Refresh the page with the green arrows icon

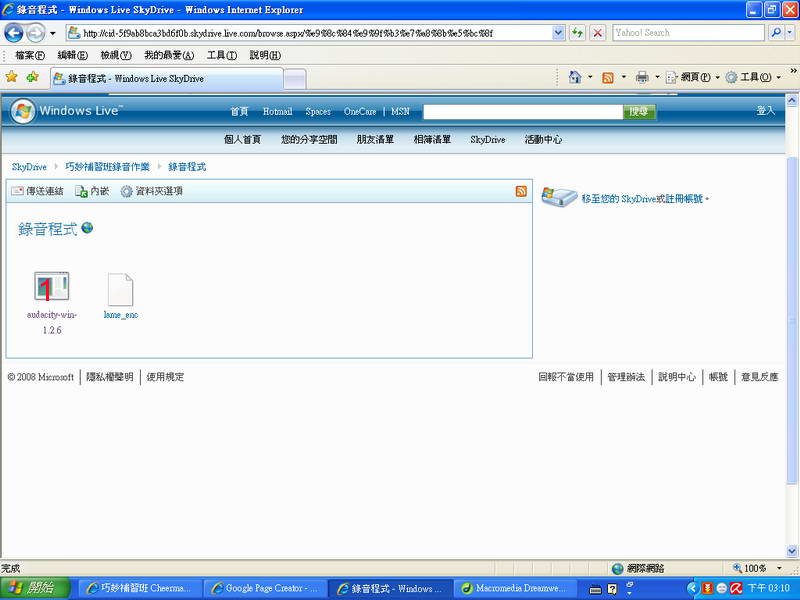577,33
